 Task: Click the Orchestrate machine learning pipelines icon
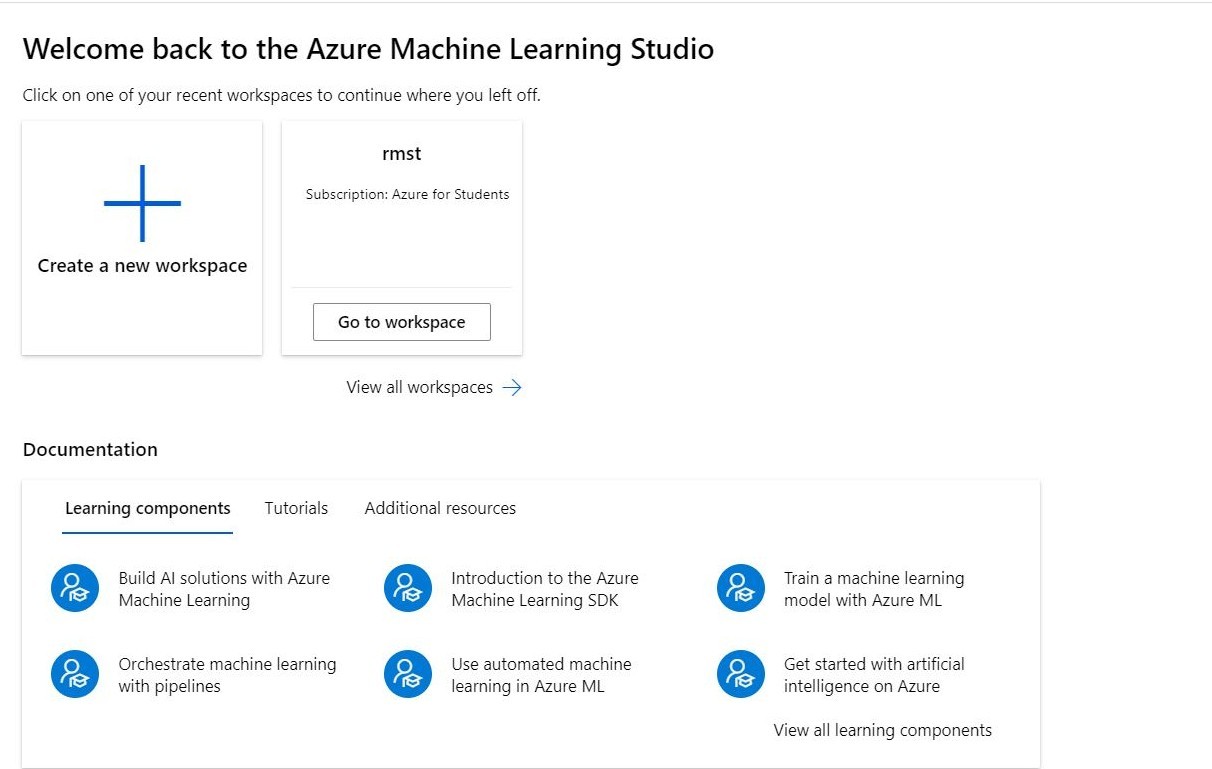click(x=75, y=674)
